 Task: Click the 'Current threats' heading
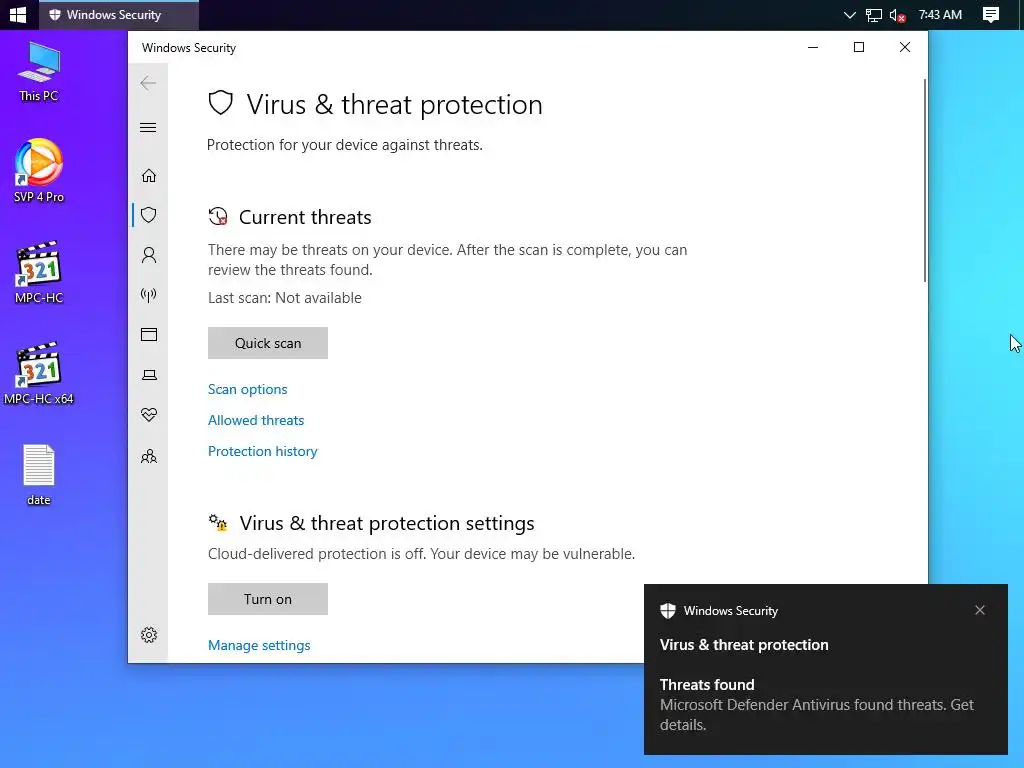(305, 217)
